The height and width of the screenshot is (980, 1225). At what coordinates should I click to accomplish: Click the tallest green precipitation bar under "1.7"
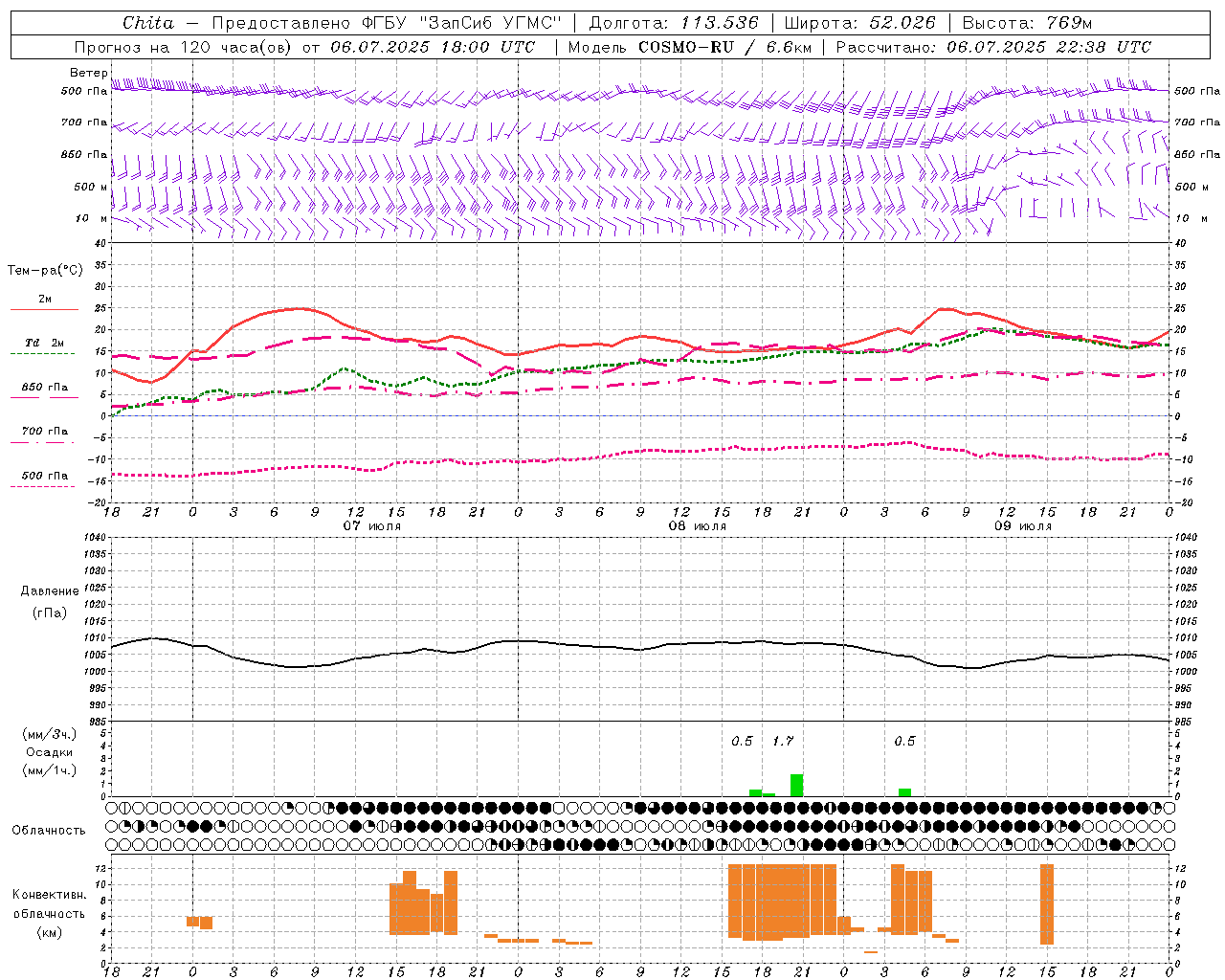(796, 785)
